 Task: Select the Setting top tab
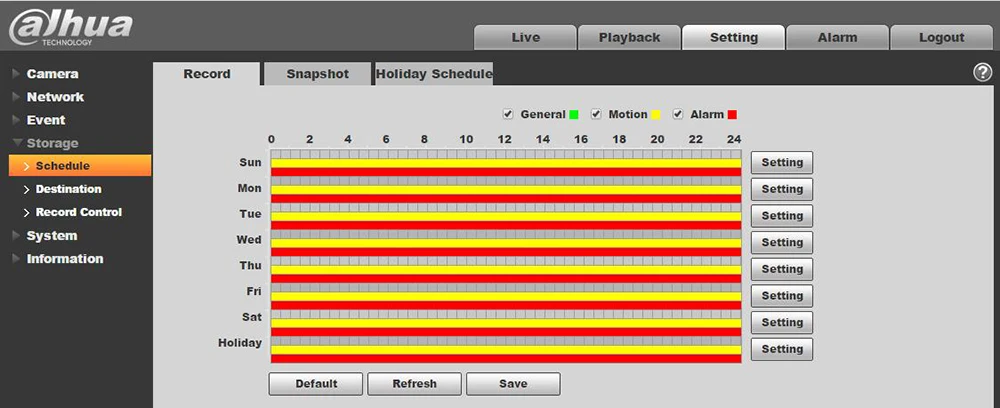733,38
